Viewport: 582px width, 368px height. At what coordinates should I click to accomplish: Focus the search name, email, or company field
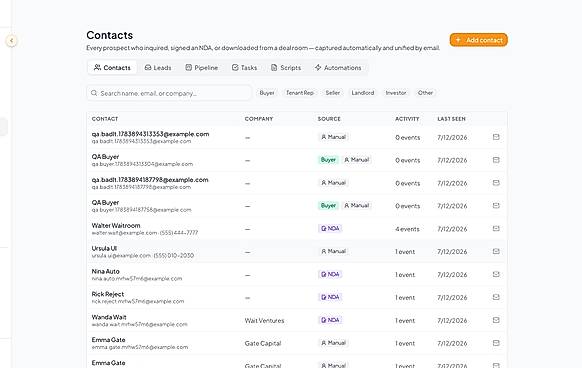(x=169, y=93)
